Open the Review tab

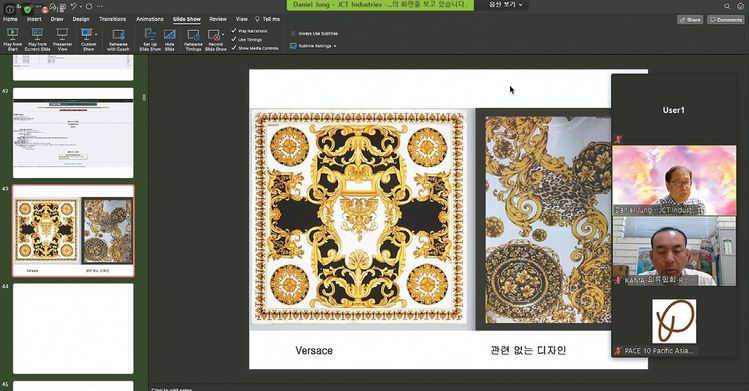pos(218,19)
